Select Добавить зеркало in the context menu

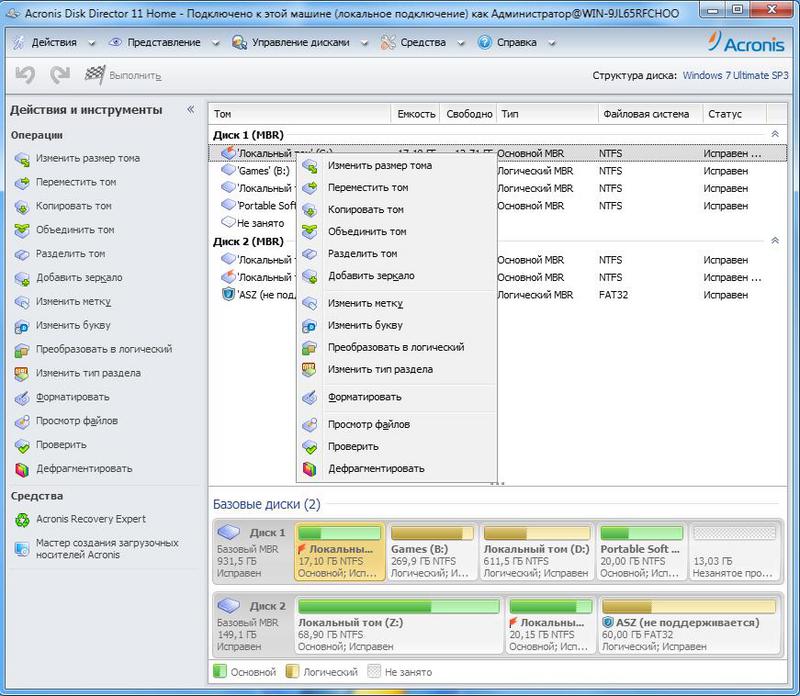pyautogui.click(x=396, y=276)
